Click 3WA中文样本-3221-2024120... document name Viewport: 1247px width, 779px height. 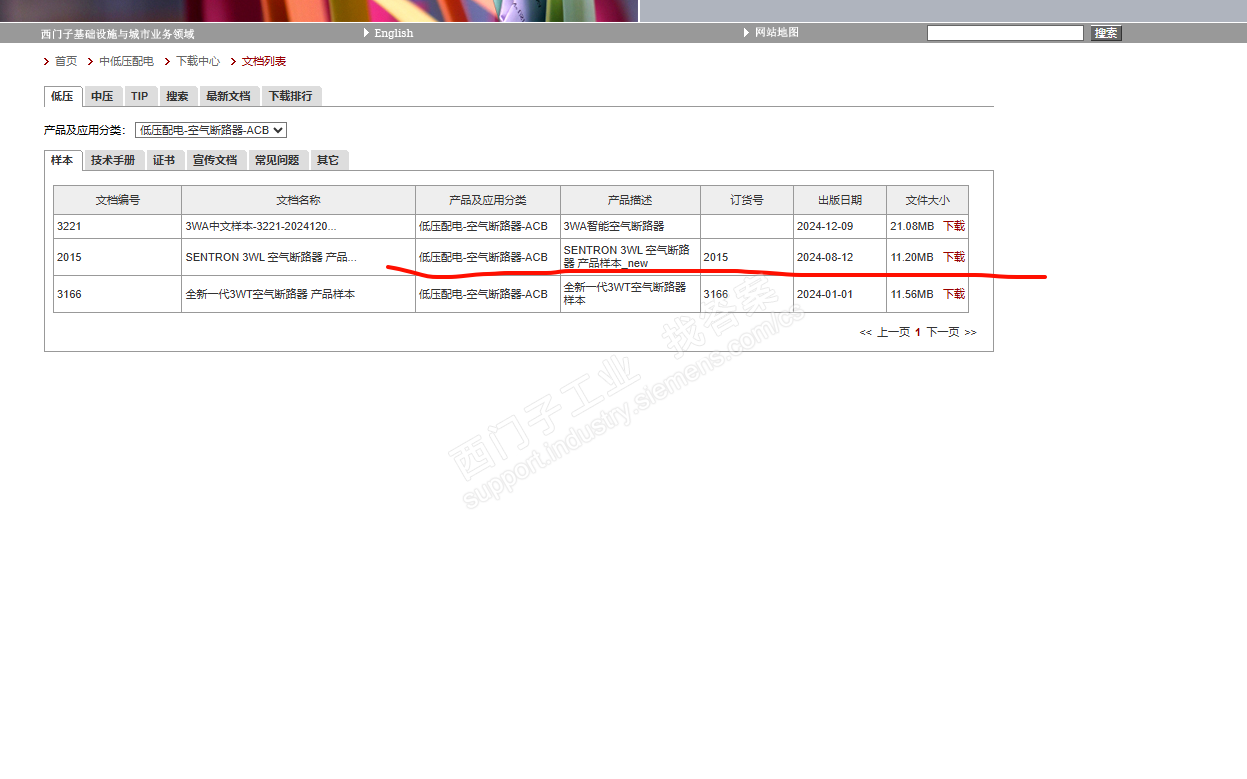click(261, 226)
